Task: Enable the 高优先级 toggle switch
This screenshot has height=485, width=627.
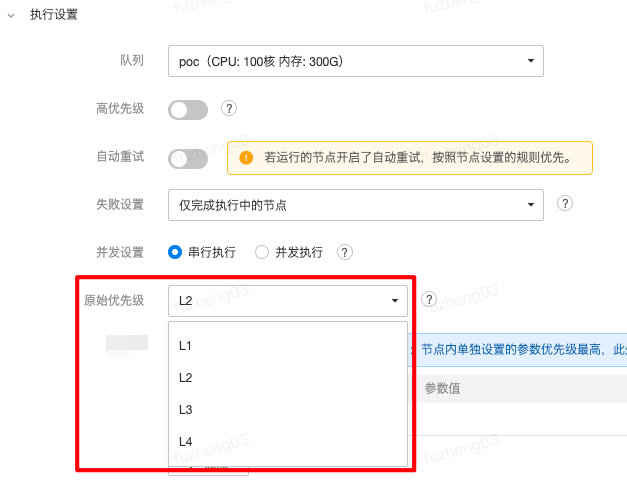Action: click(188, 109)
